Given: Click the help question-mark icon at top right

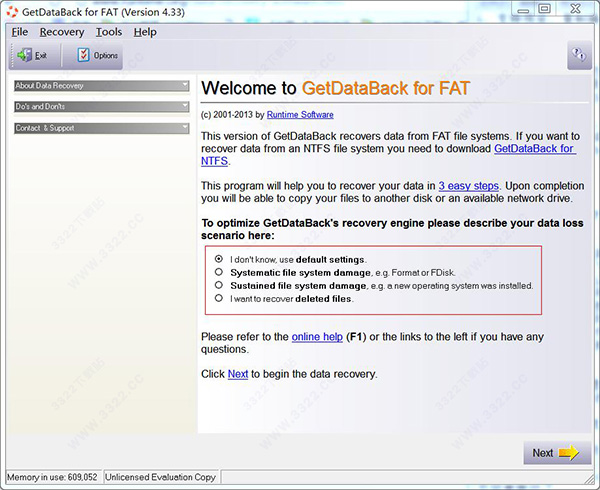Looking at the screenshot, I should (579, 55).
